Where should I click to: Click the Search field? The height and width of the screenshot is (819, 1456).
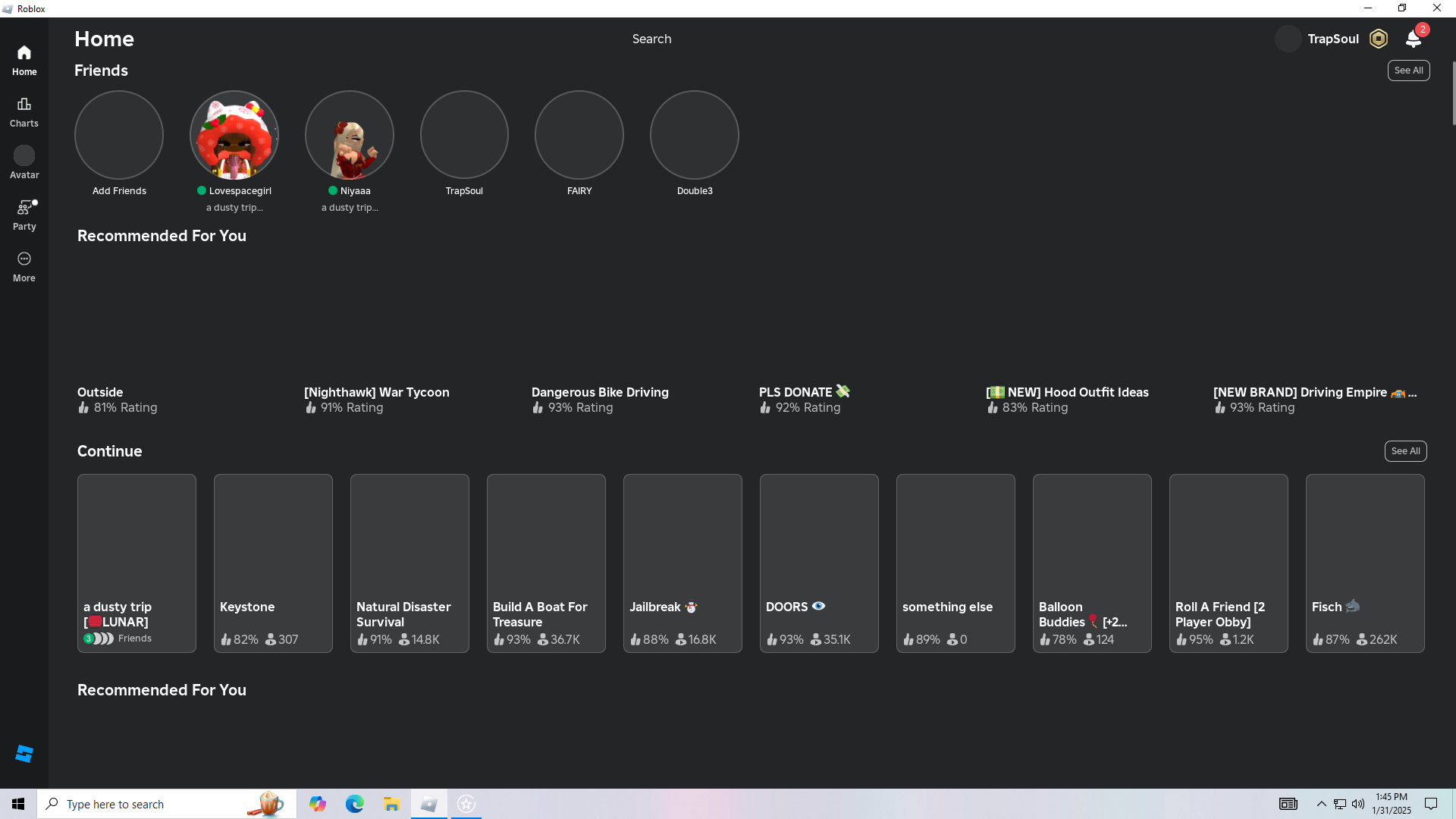point(651,39)
